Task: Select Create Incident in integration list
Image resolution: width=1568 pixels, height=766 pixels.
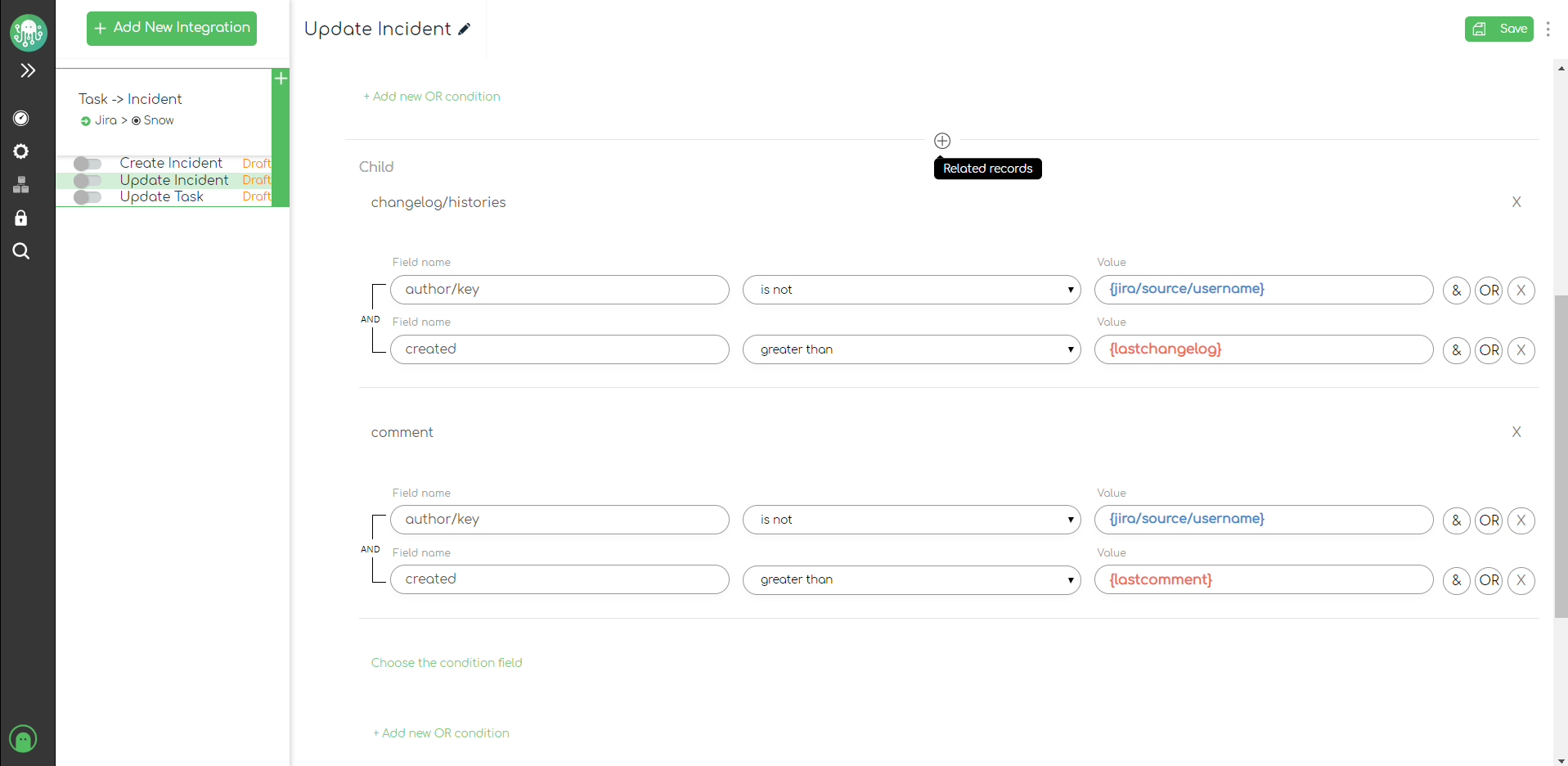Action: pyautogui.click(x=171, y=163)
